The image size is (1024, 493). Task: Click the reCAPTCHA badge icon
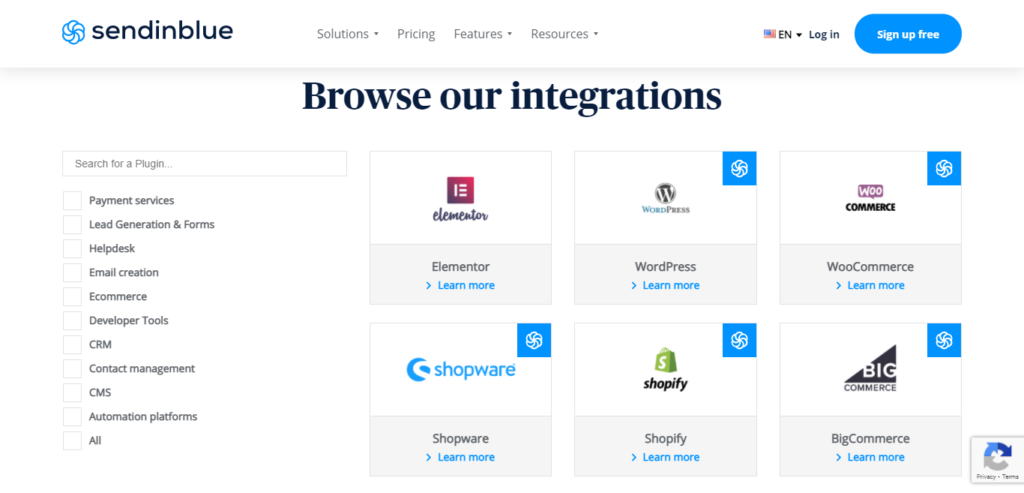[996, 459]
